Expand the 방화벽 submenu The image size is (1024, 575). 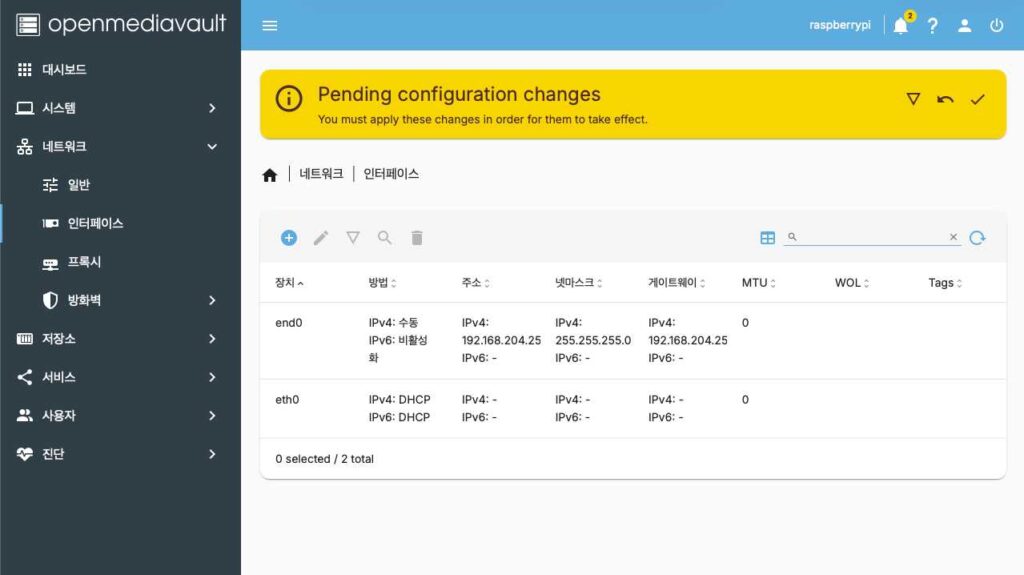(121, 301)
